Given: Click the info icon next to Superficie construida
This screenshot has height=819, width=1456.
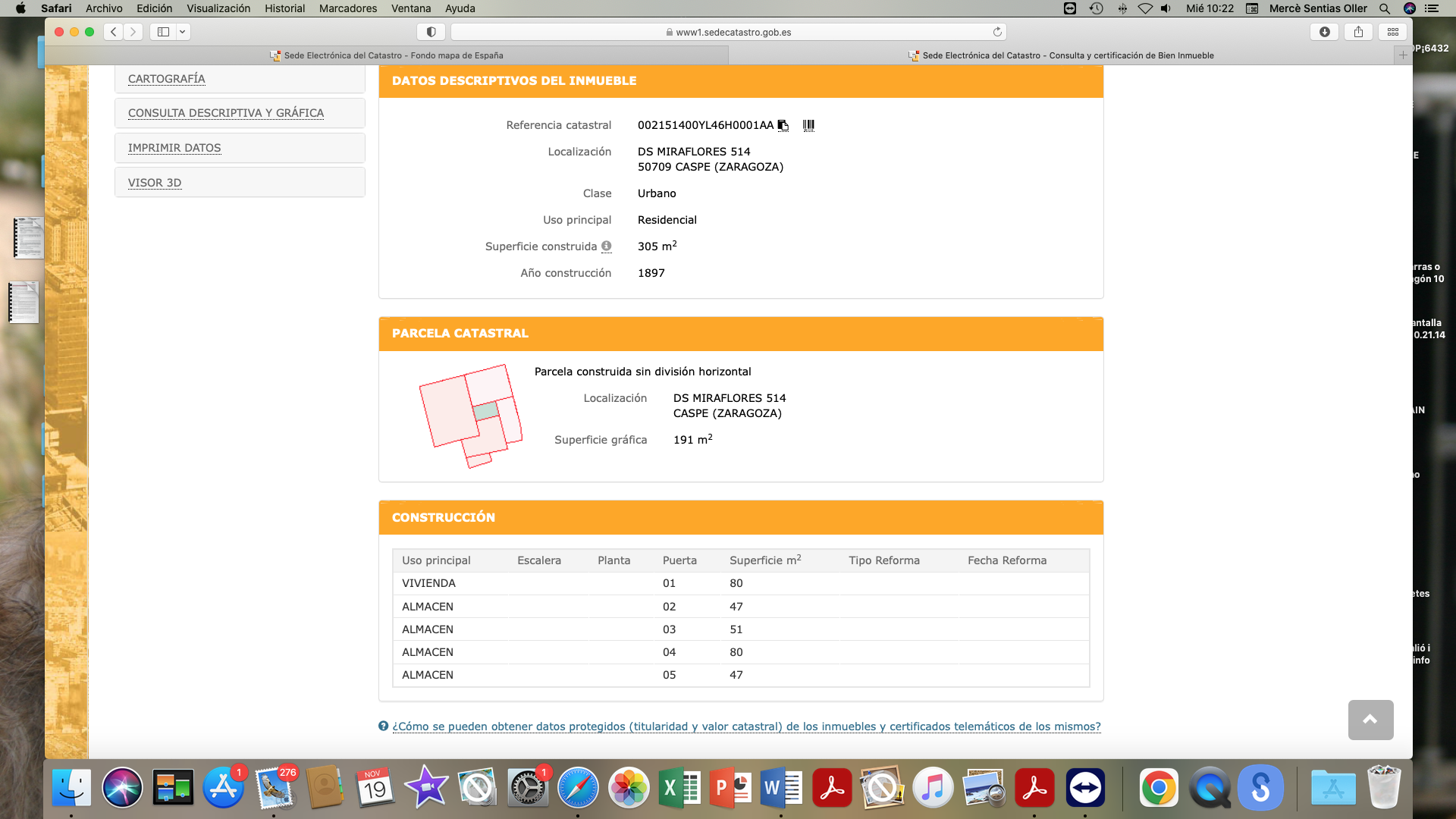Looking at the screenshot, I should click(606, 246).
